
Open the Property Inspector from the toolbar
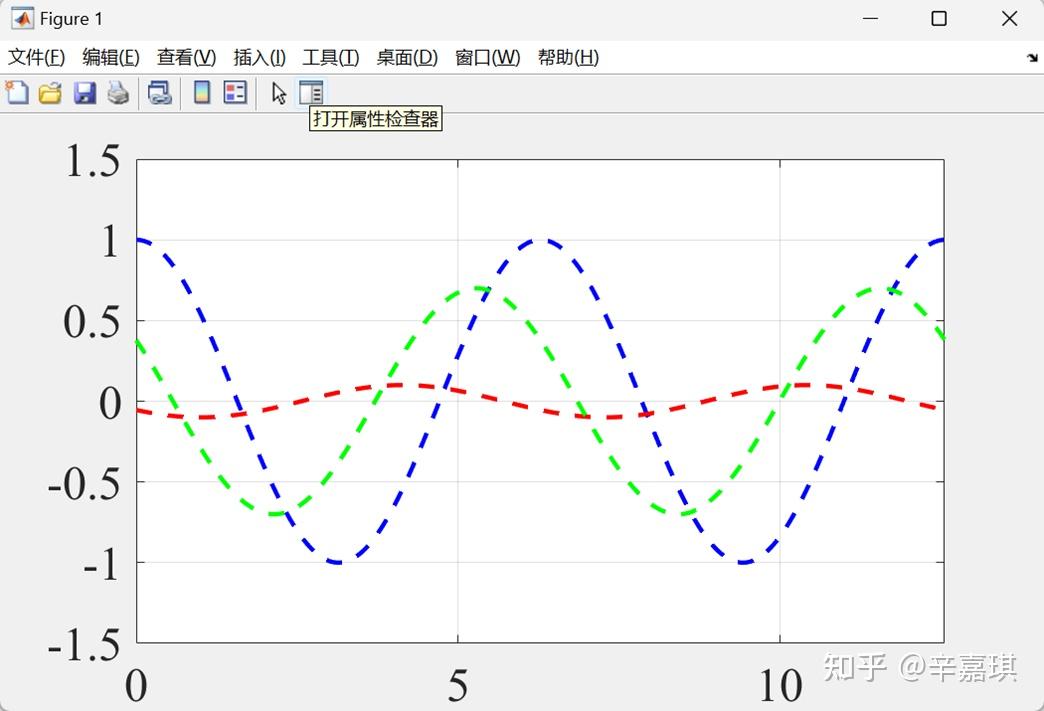pos(311,92)
